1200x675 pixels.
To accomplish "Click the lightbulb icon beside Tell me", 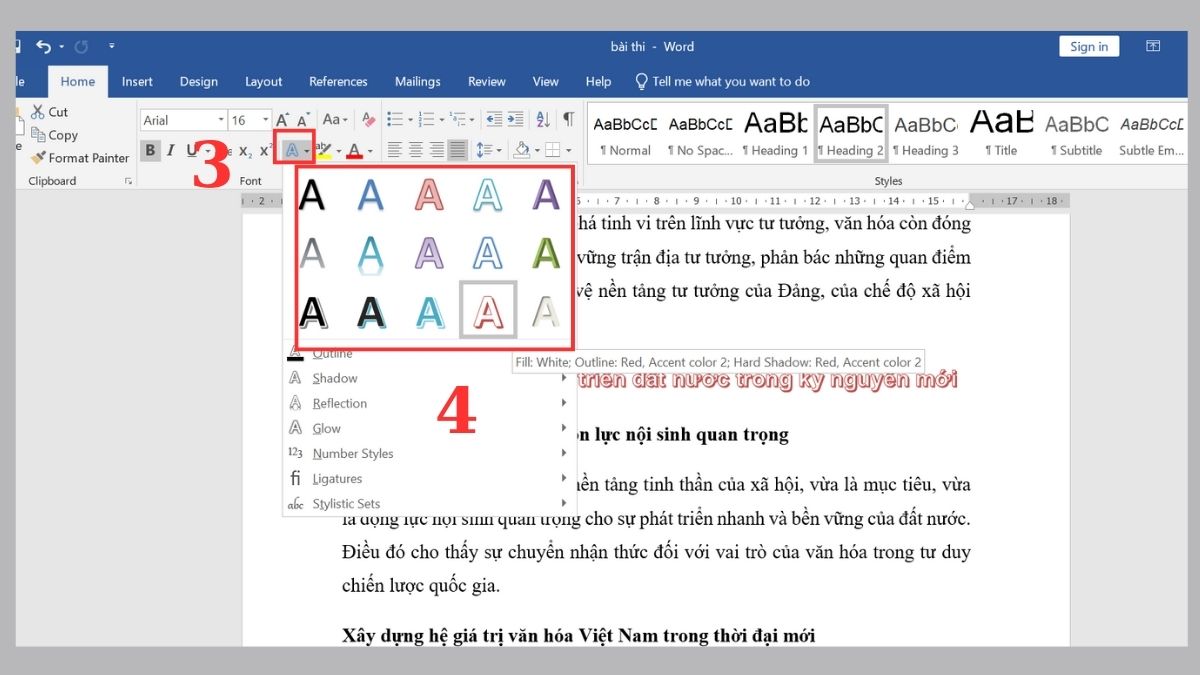I will (642, 81).
